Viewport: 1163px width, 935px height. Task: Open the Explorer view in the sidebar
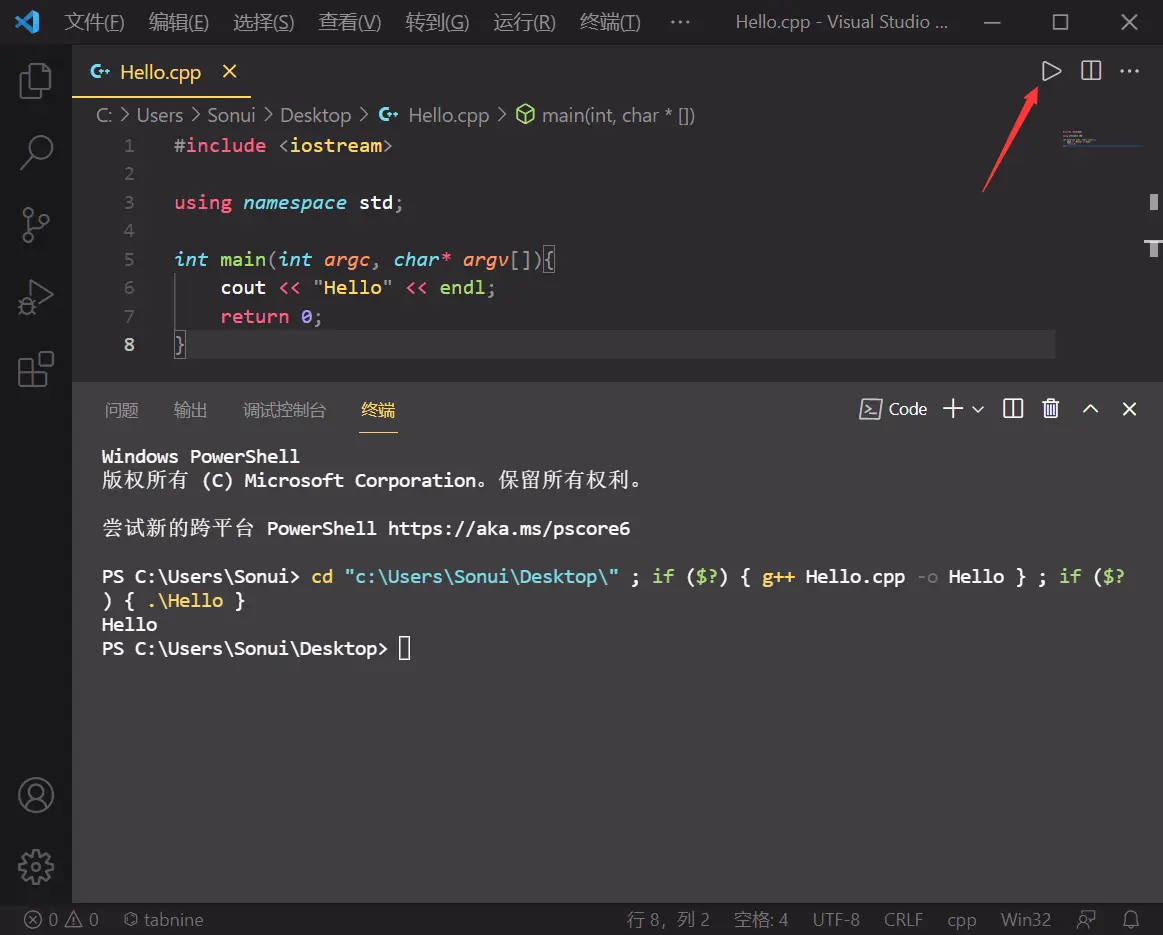[x=36, y=80]
